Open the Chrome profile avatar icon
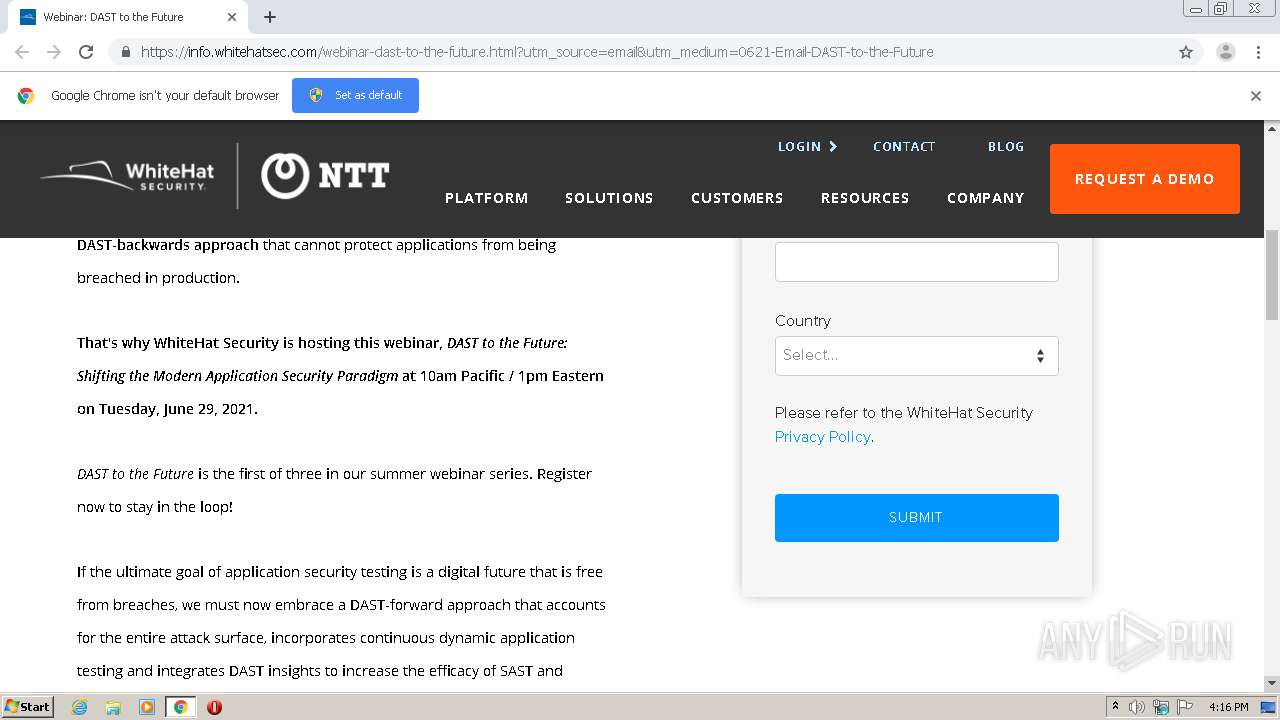Viewport: 1280px width, 720px height. click(x=1225, y=52)
